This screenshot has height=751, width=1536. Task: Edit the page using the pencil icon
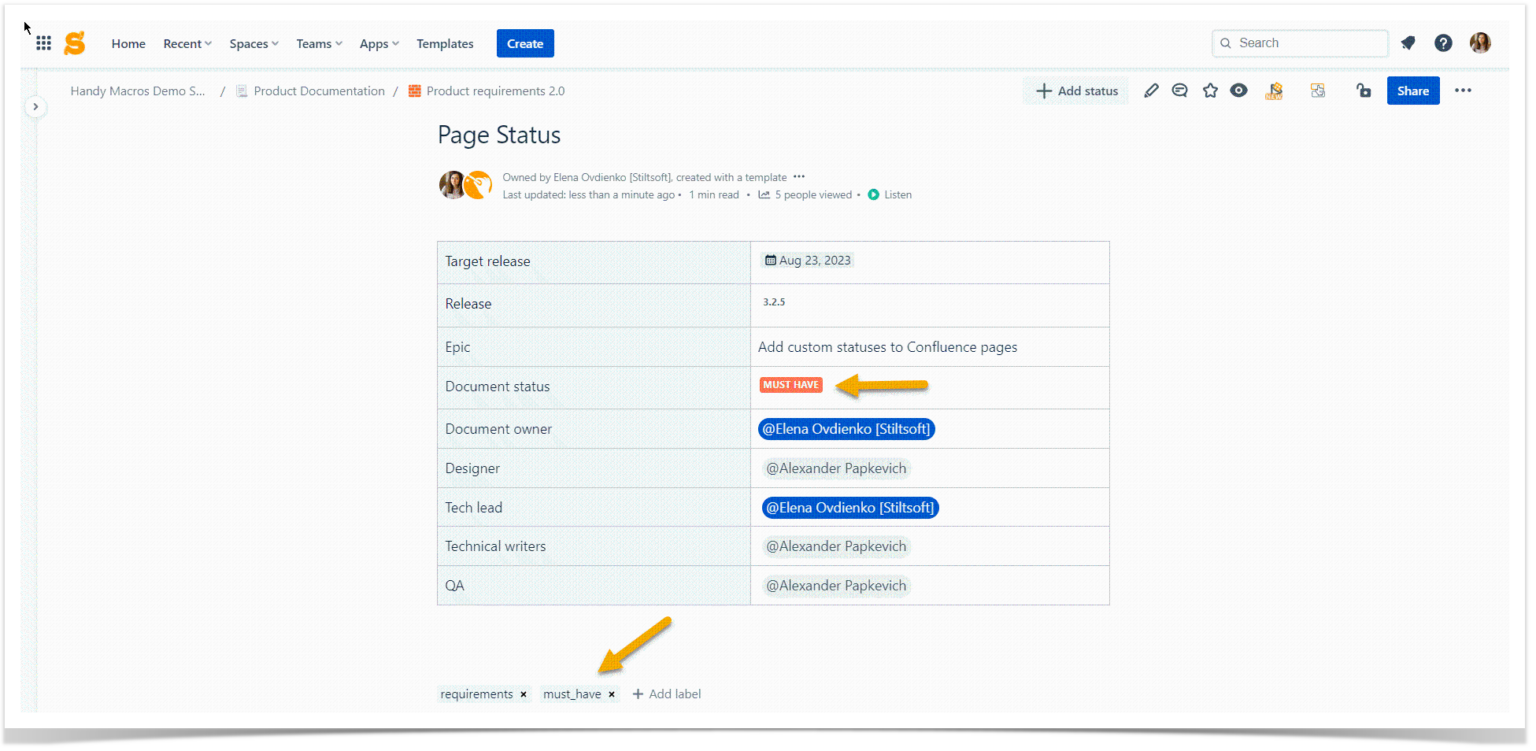1150,90
